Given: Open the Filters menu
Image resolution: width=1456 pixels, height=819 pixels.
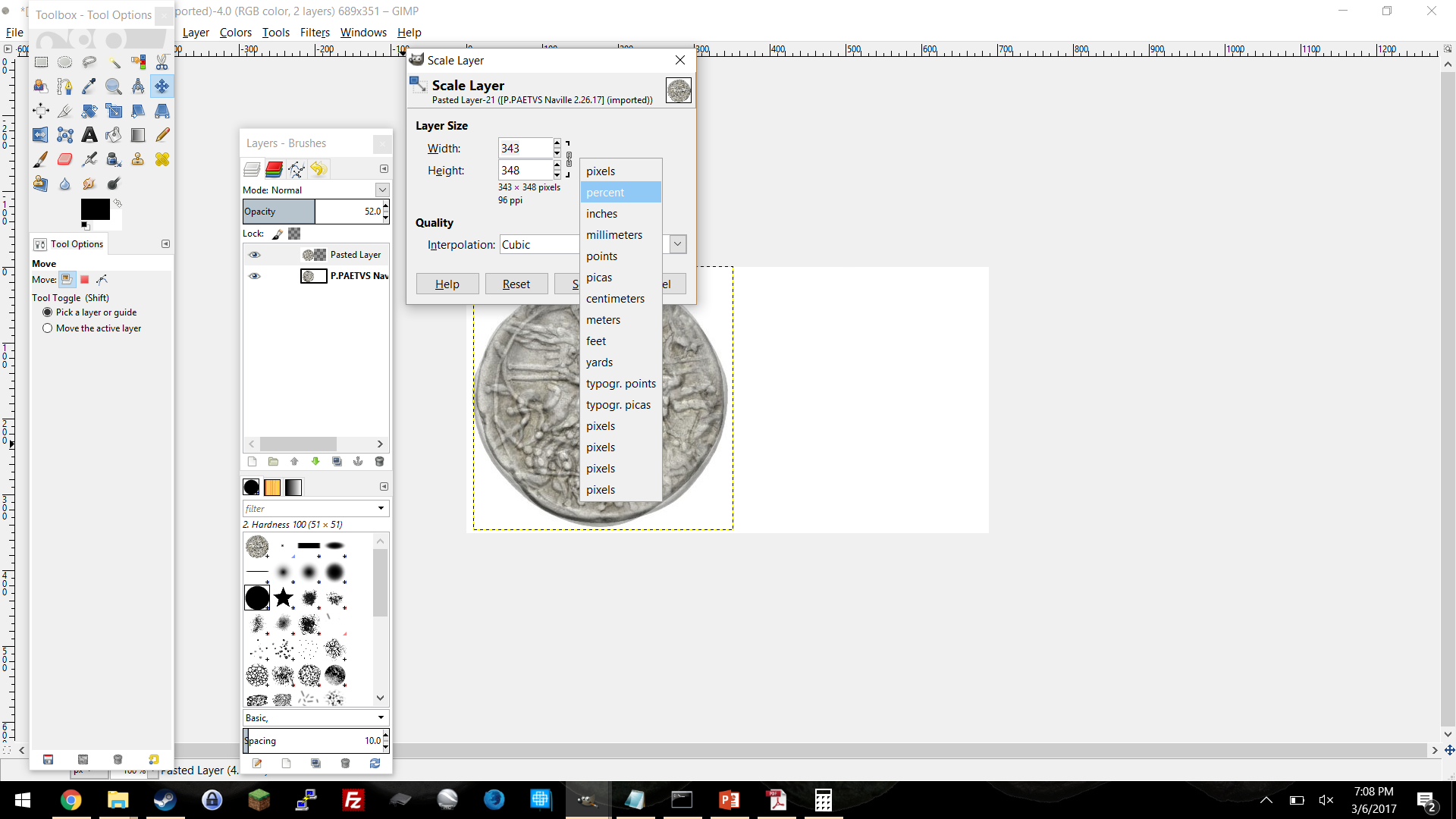Looking at the screenshot, I should pyautogui.click(x=315, y=33).
